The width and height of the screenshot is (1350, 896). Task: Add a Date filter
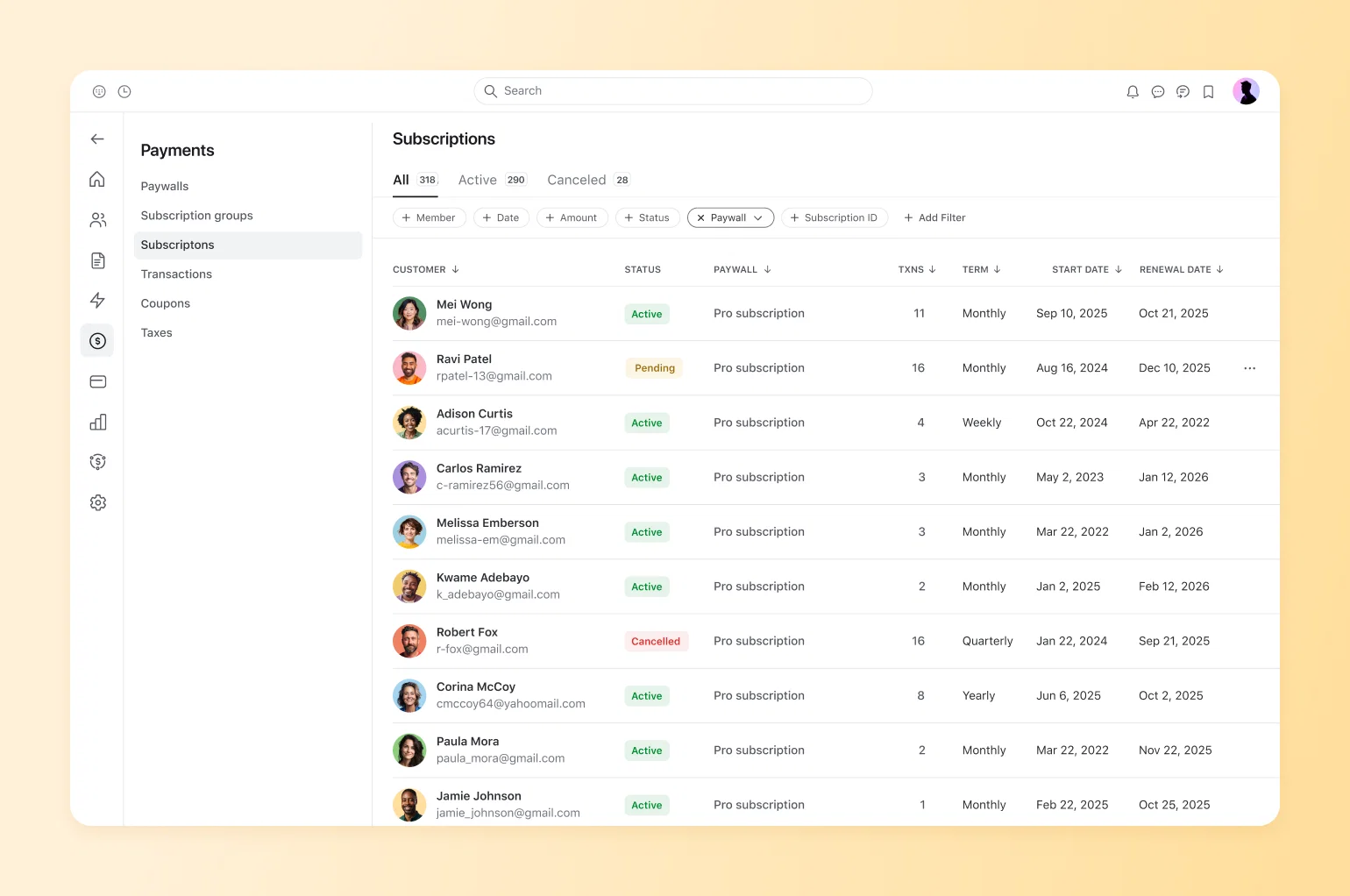[501, 217]
